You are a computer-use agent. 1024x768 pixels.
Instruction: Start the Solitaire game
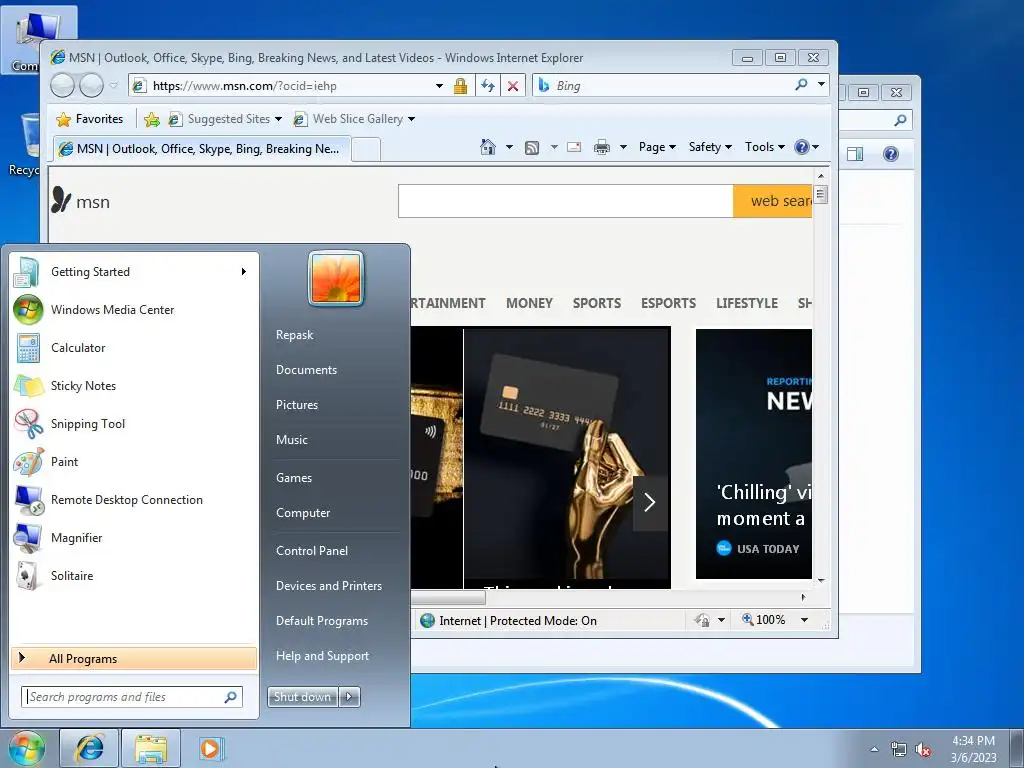pos(134,575)
